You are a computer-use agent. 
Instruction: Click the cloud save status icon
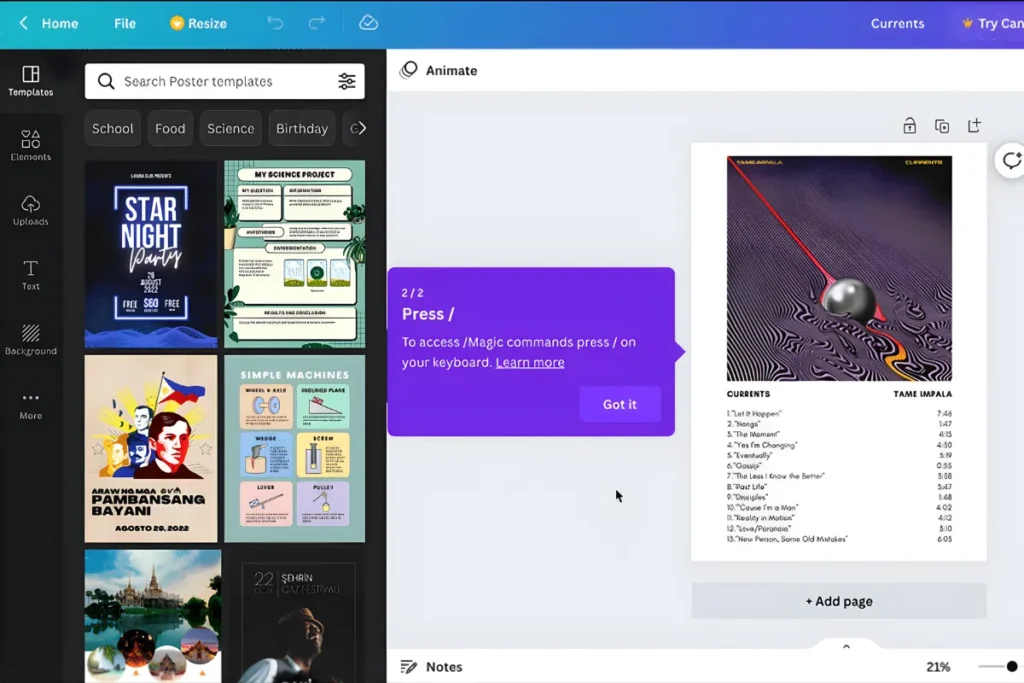click(x=369, y=22)
